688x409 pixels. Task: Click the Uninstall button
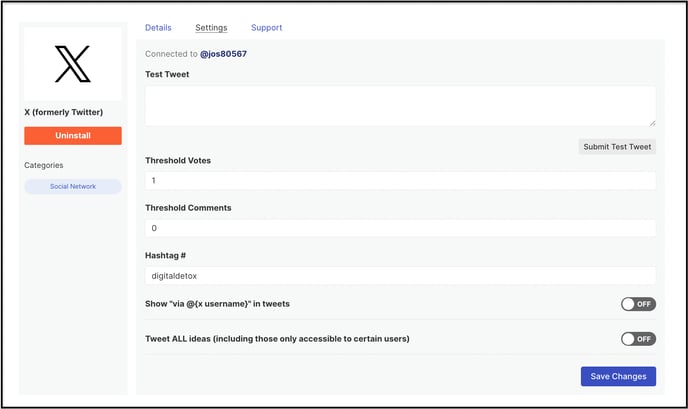pos(73,136)
